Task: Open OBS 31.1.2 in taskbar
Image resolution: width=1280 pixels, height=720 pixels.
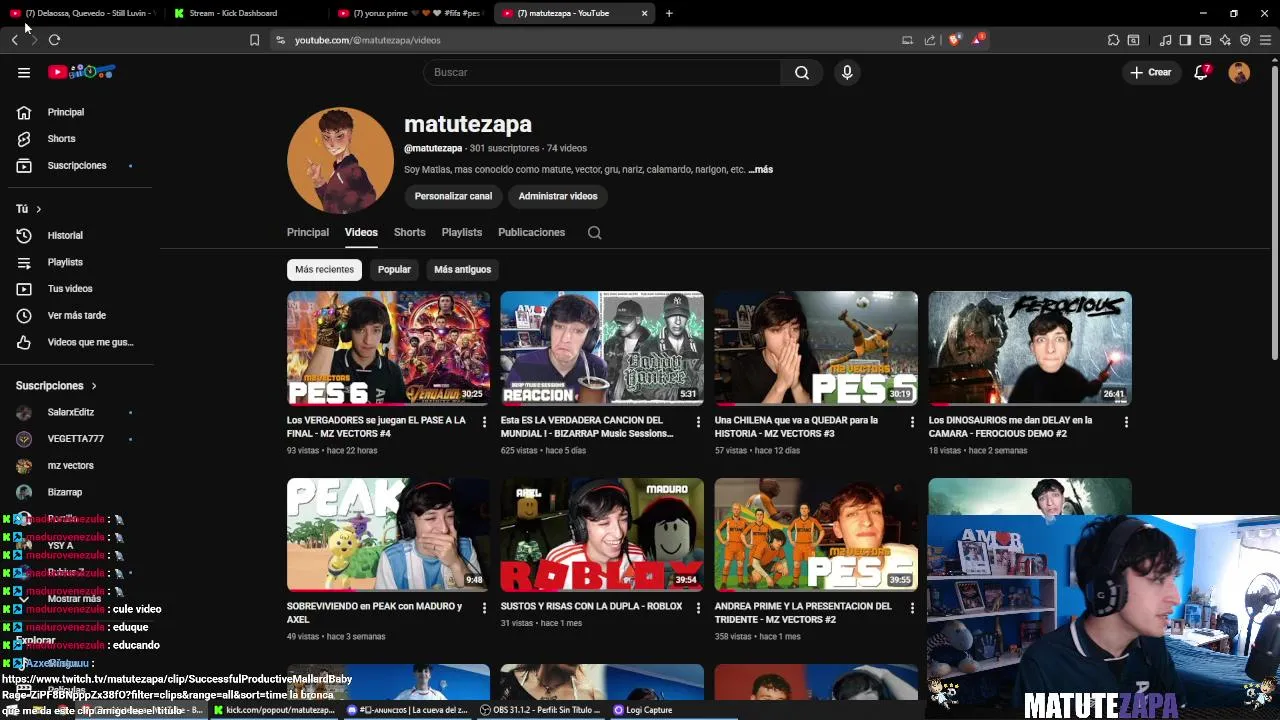Action: (540, 710)
